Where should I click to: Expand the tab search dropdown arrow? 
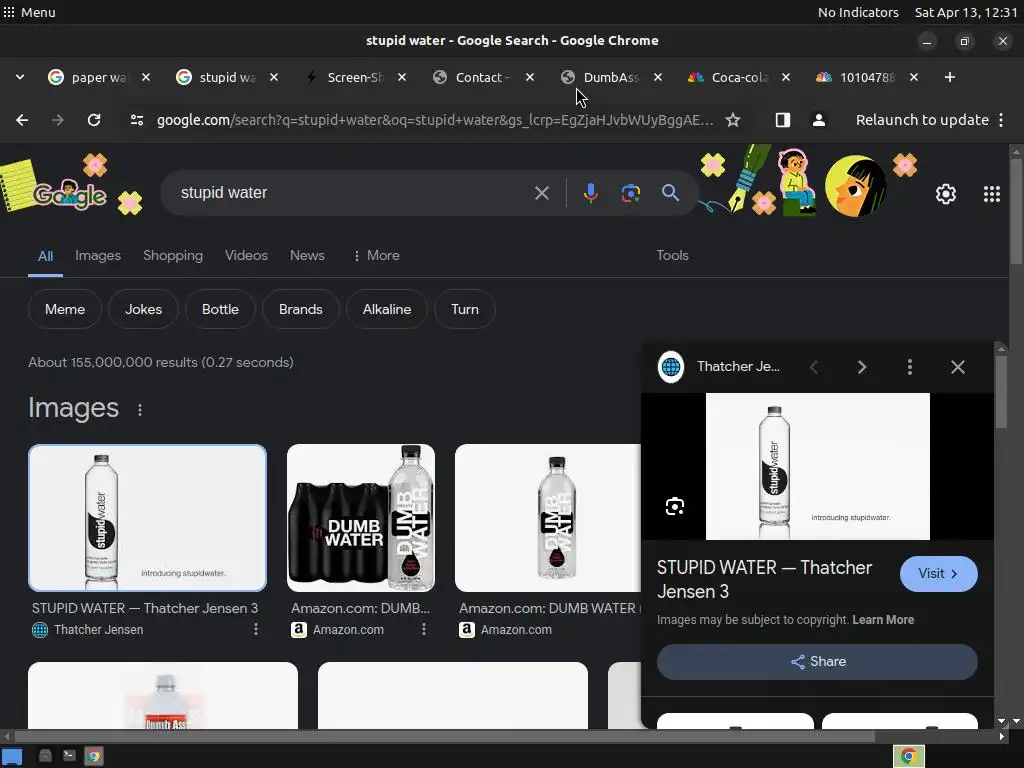click(20, 77)
